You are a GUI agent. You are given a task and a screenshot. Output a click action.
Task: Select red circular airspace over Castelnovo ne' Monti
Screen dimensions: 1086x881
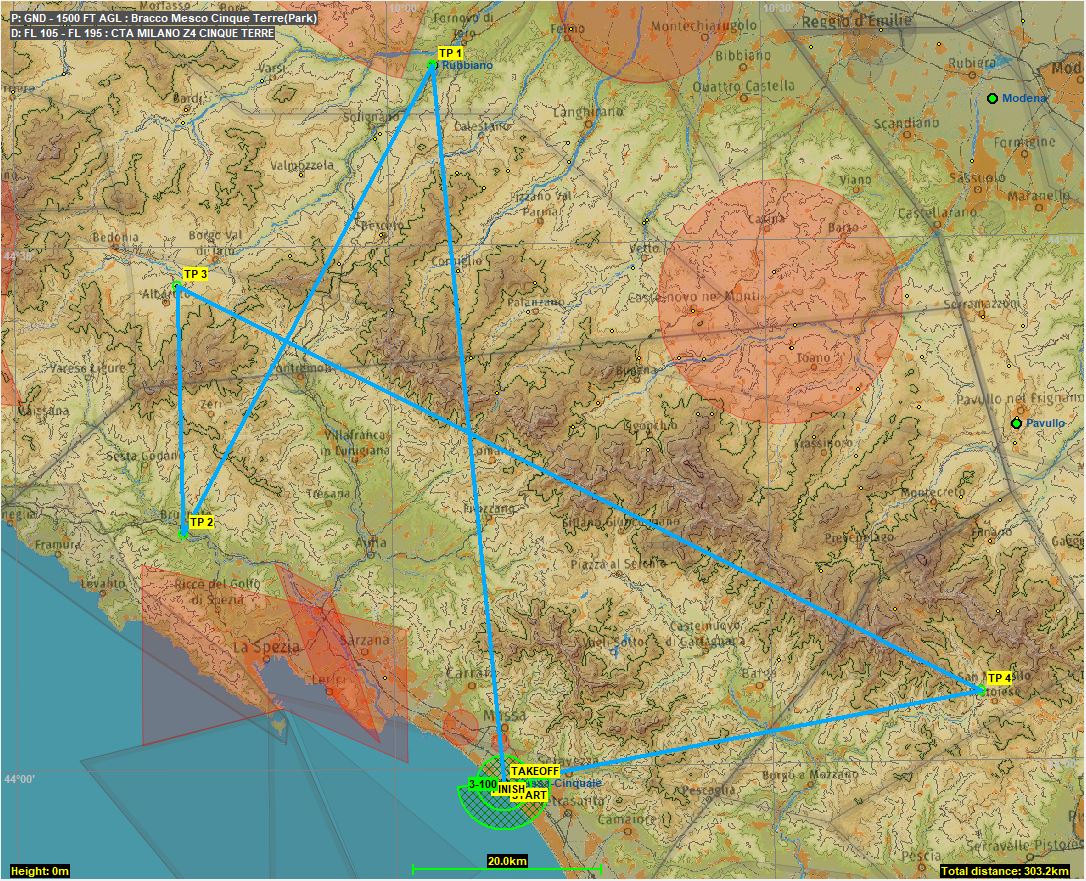coord(780,300)
